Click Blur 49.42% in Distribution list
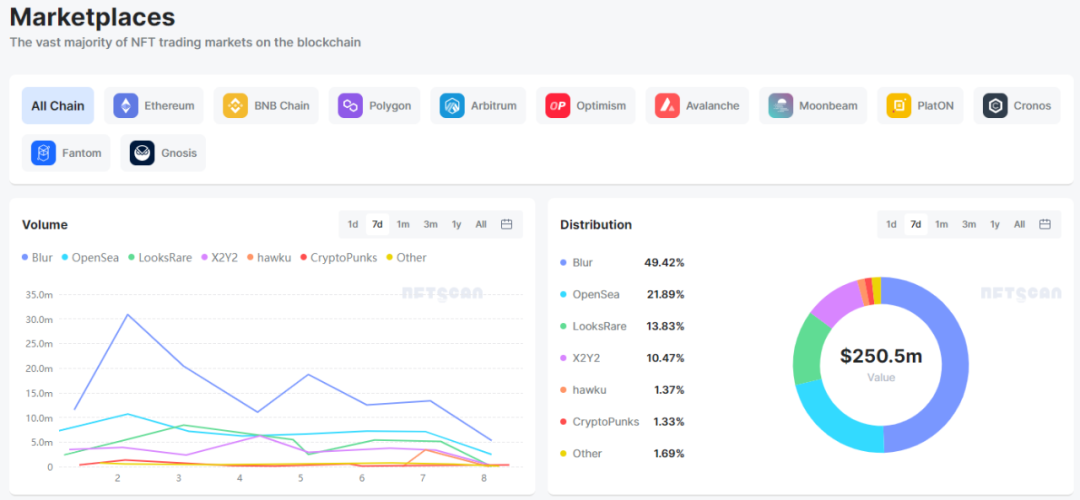The width and height of the screenshot is (1080, 500). point(622,262)
